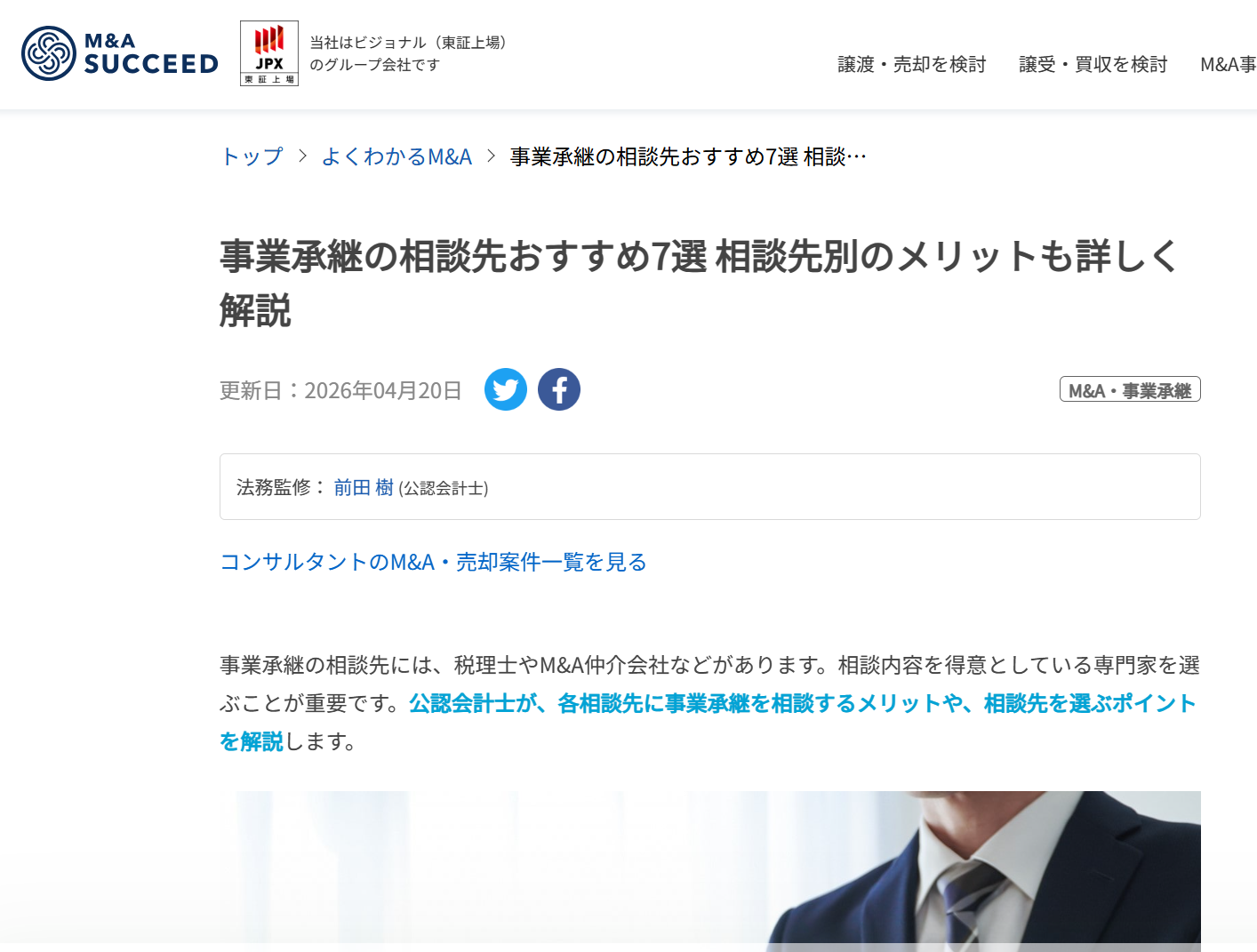Click the chevron after トップ breadcrumb

[303, 156]
